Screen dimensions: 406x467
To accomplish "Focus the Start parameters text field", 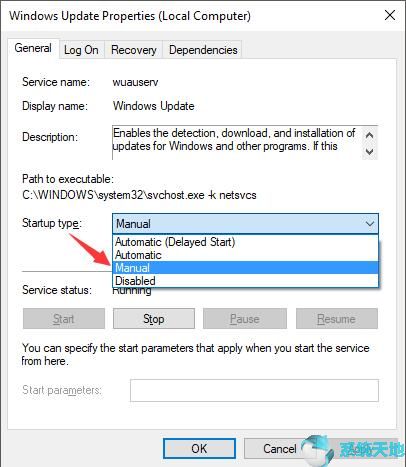I will click(254, 390).
